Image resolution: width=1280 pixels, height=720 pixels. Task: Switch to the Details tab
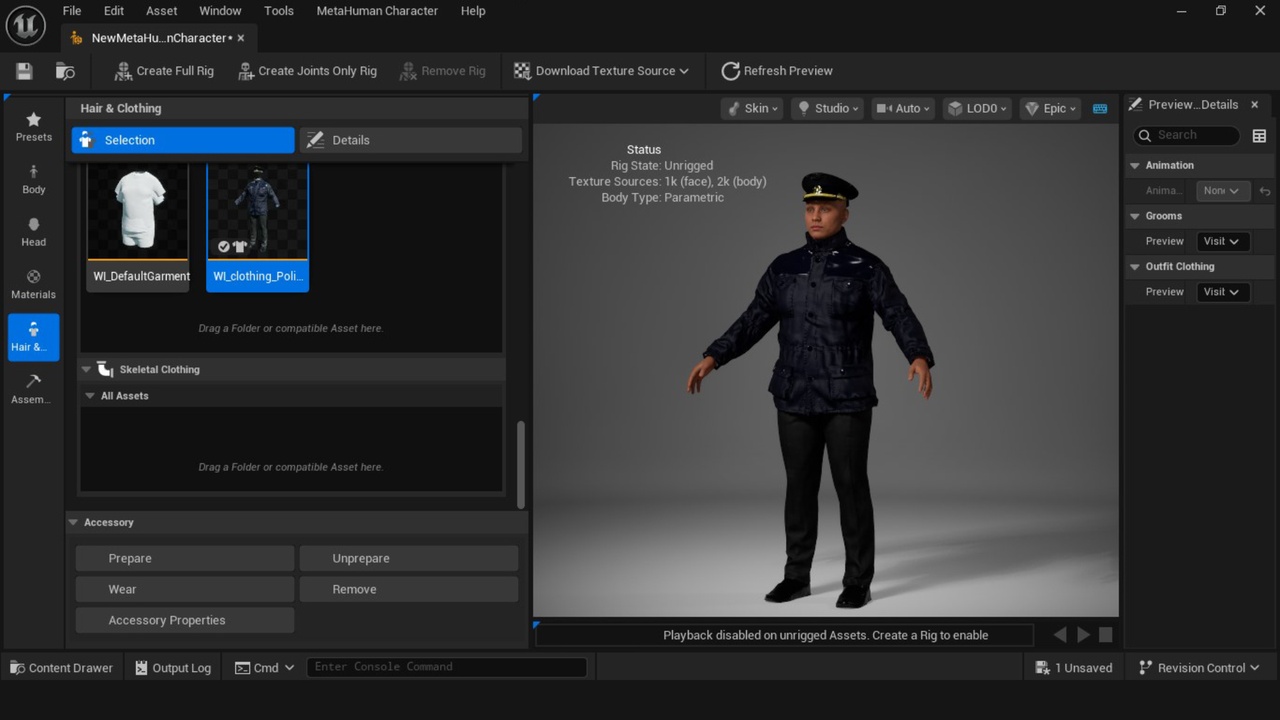pos(411,140)
